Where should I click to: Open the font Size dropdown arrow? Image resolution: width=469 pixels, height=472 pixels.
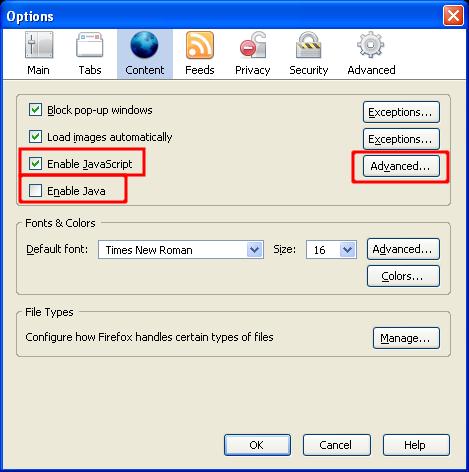(347, 249)
